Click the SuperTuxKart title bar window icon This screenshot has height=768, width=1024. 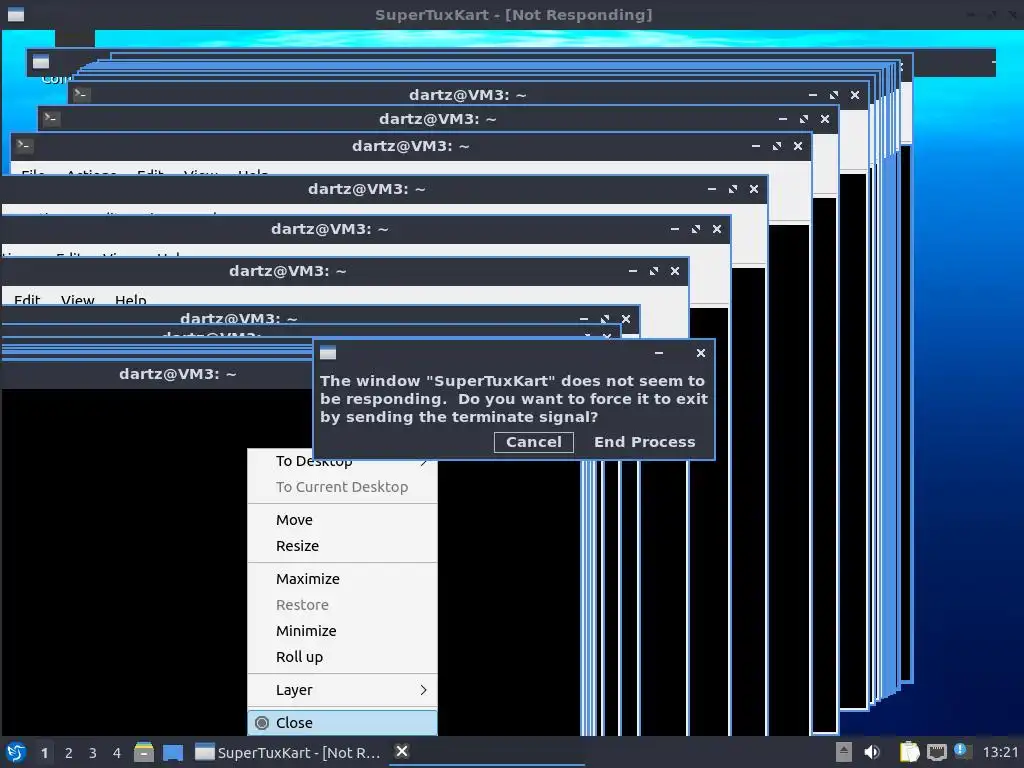[x=16, y=14]
